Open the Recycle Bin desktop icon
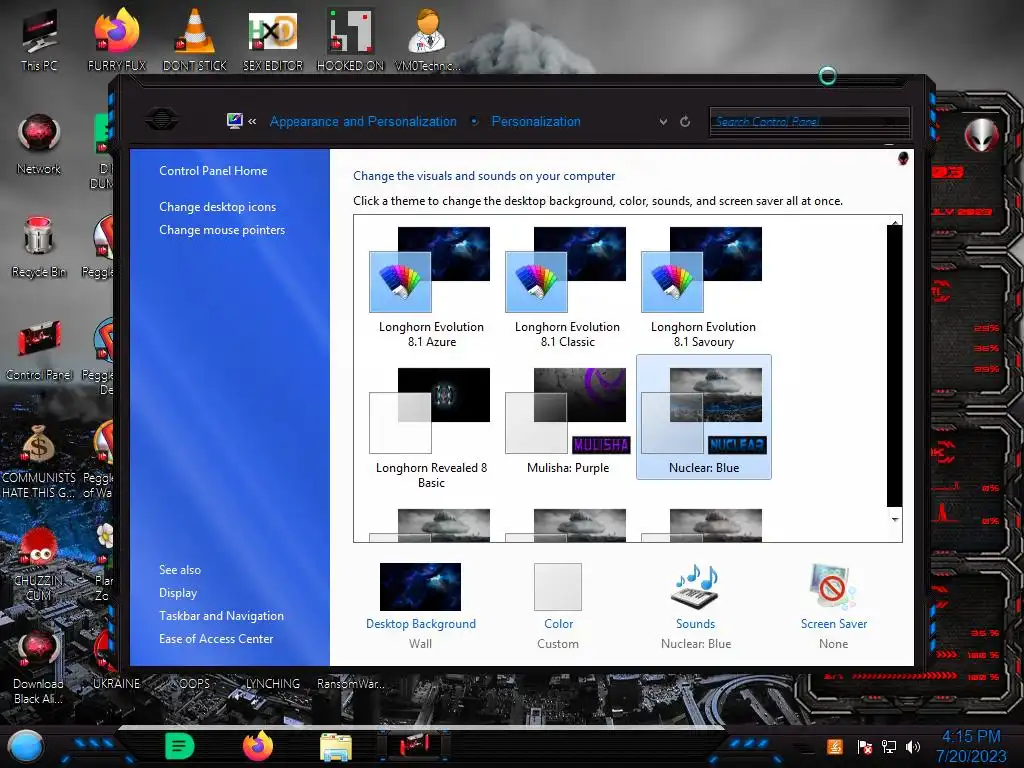 (x=39, y=247)
